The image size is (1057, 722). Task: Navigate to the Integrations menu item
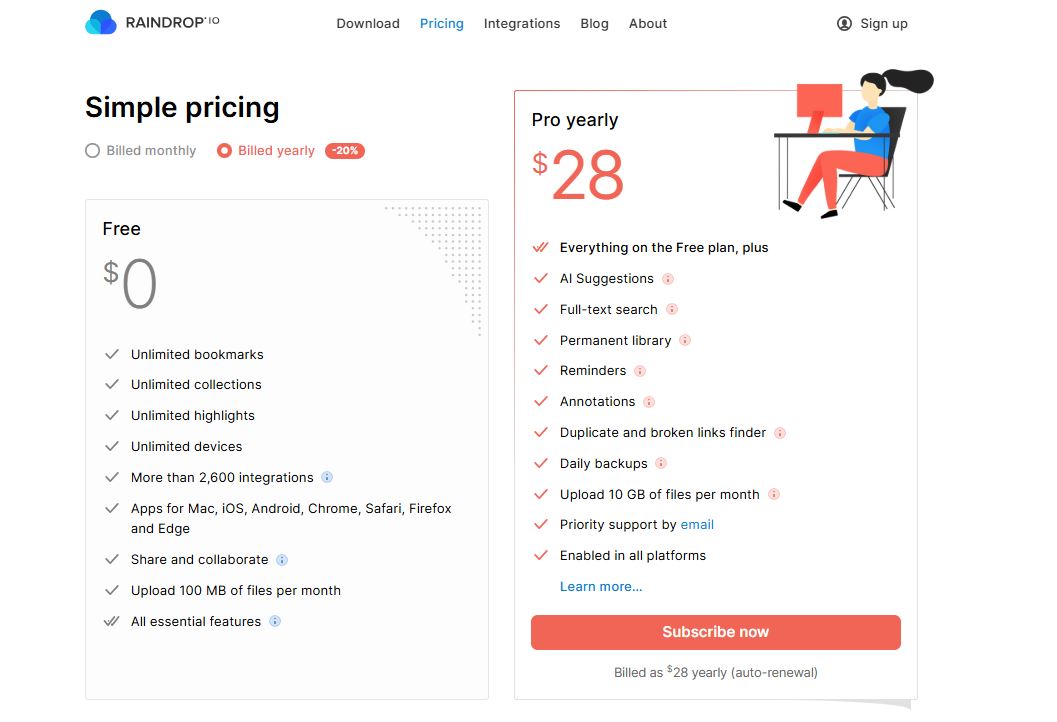tap(521, 23)
